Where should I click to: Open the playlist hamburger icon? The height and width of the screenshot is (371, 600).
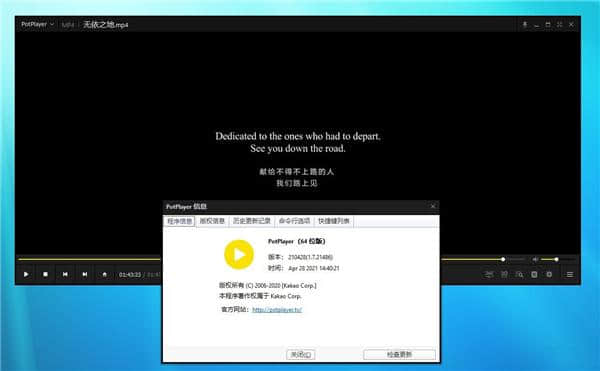(570, 275)
